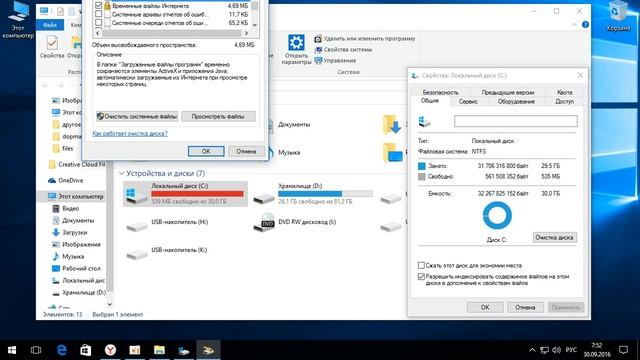Open the Windows Start menu
The width and height of the screenshot is (640, 360).
pyautogui.click(x=12, y=350)
